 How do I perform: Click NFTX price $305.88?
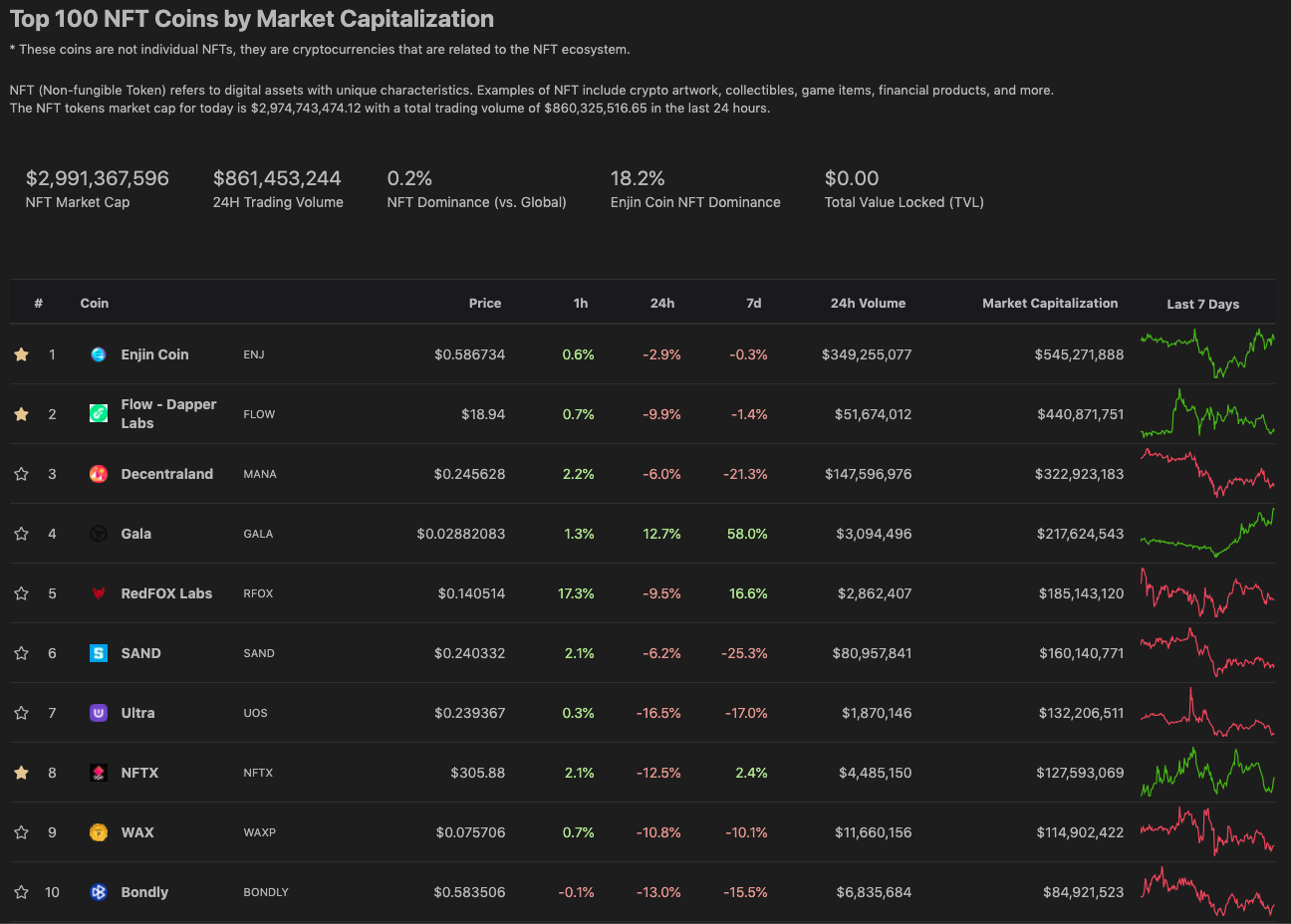[x=478, y=773]
